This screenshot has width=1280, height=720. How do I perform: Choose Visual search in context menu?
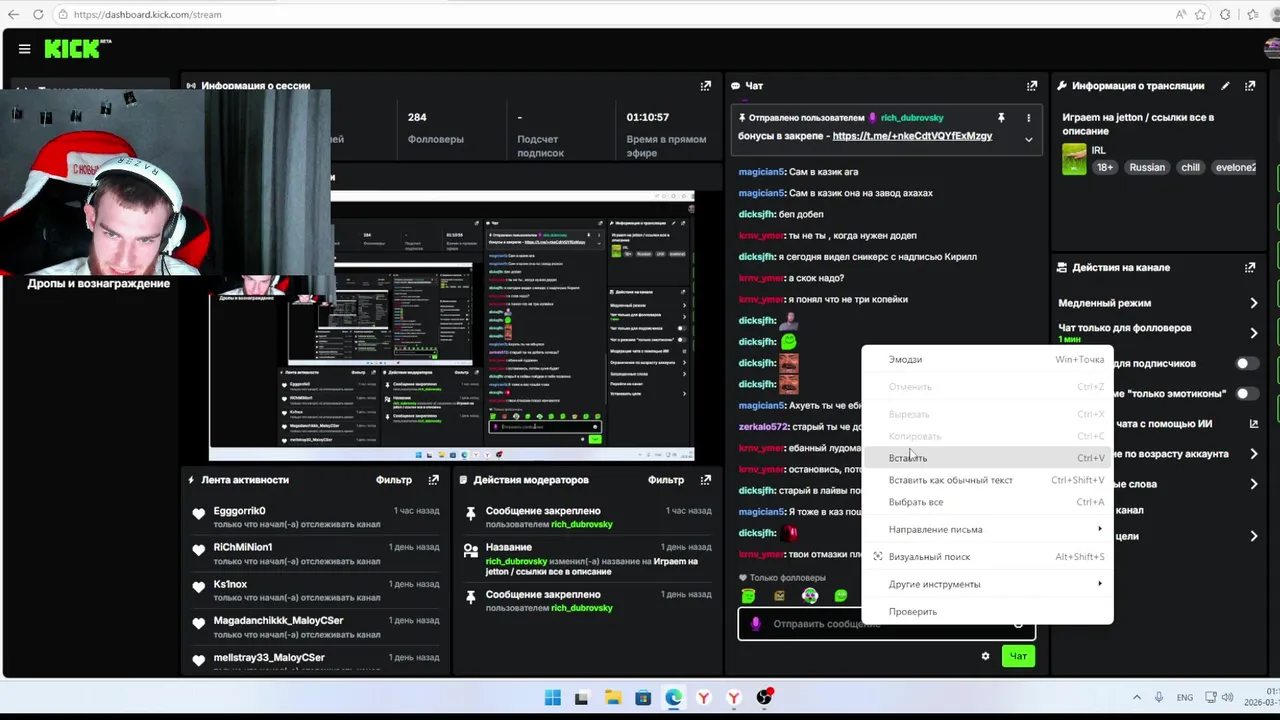[x=987, y=557]
